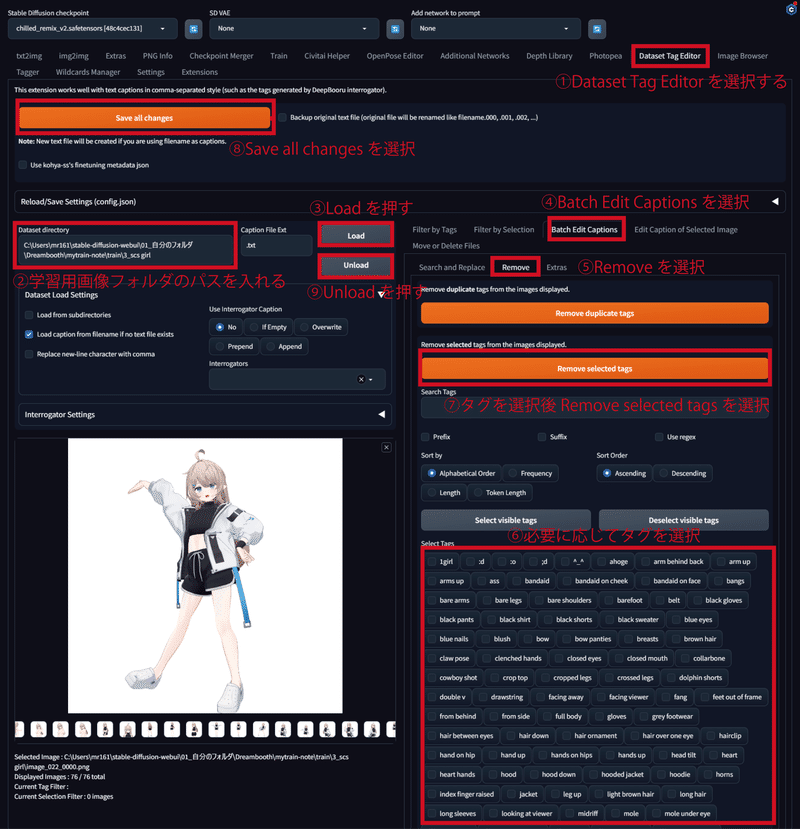Open the Search and Replace sub-tab
Image resolution: width=800 pixels, height=829 pixels.
tap(452, 267)
